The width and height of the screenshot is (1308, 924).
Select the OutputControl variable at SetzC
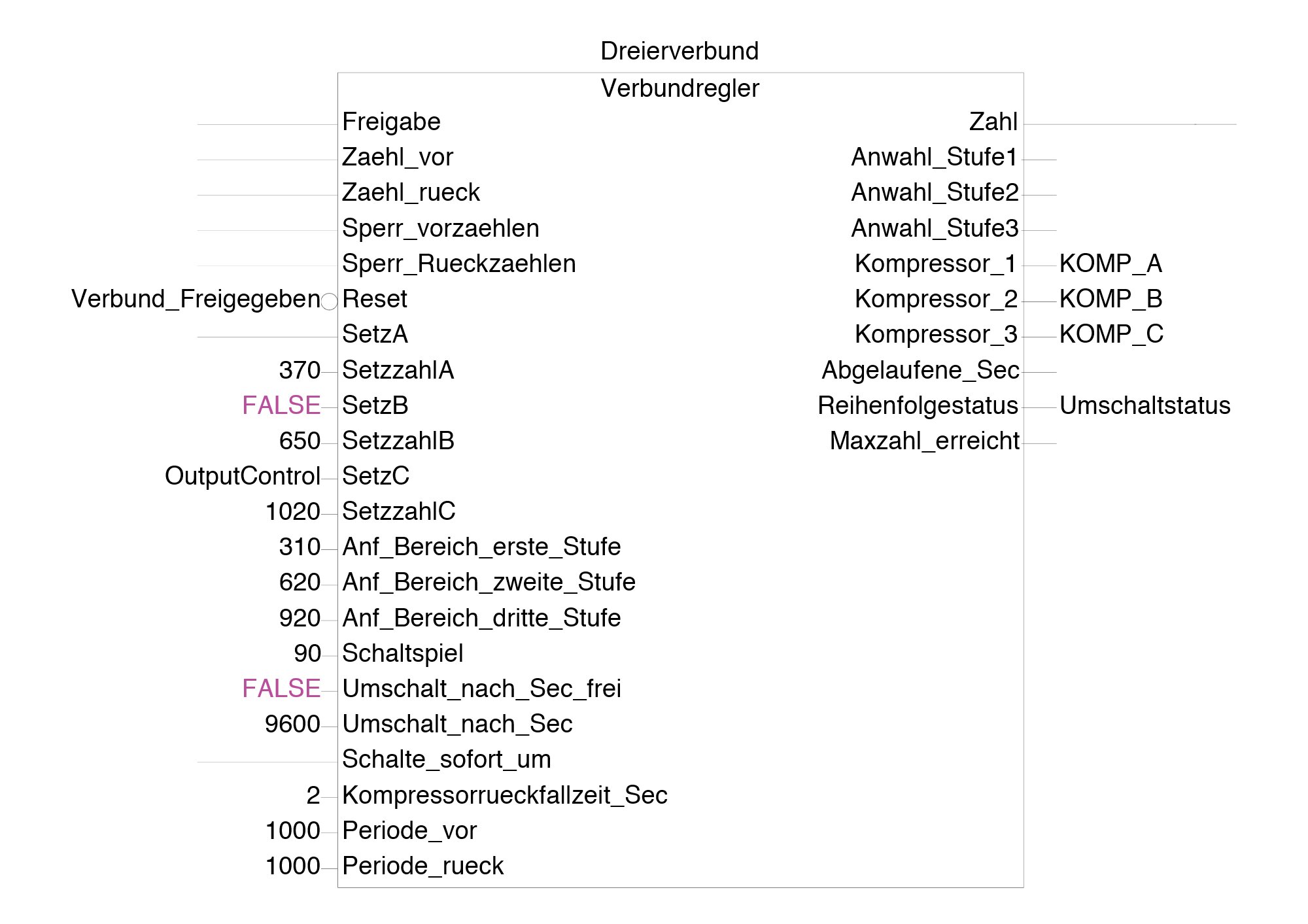tap(243, 476)
